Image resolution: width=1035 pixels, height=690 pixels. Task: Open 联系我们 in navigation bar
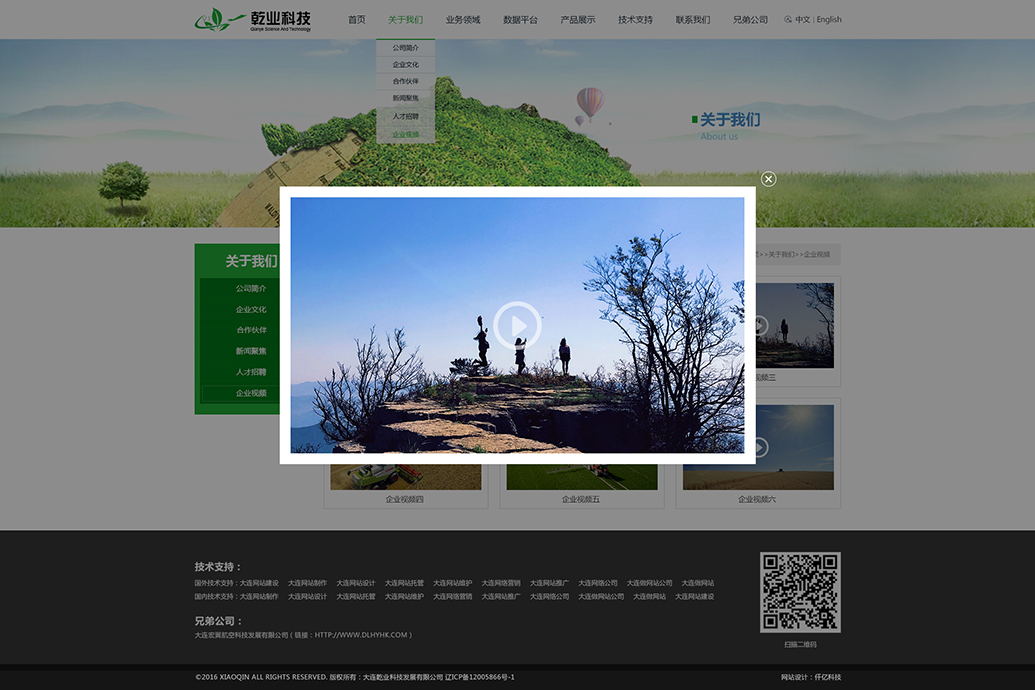(x=692, y=19)
